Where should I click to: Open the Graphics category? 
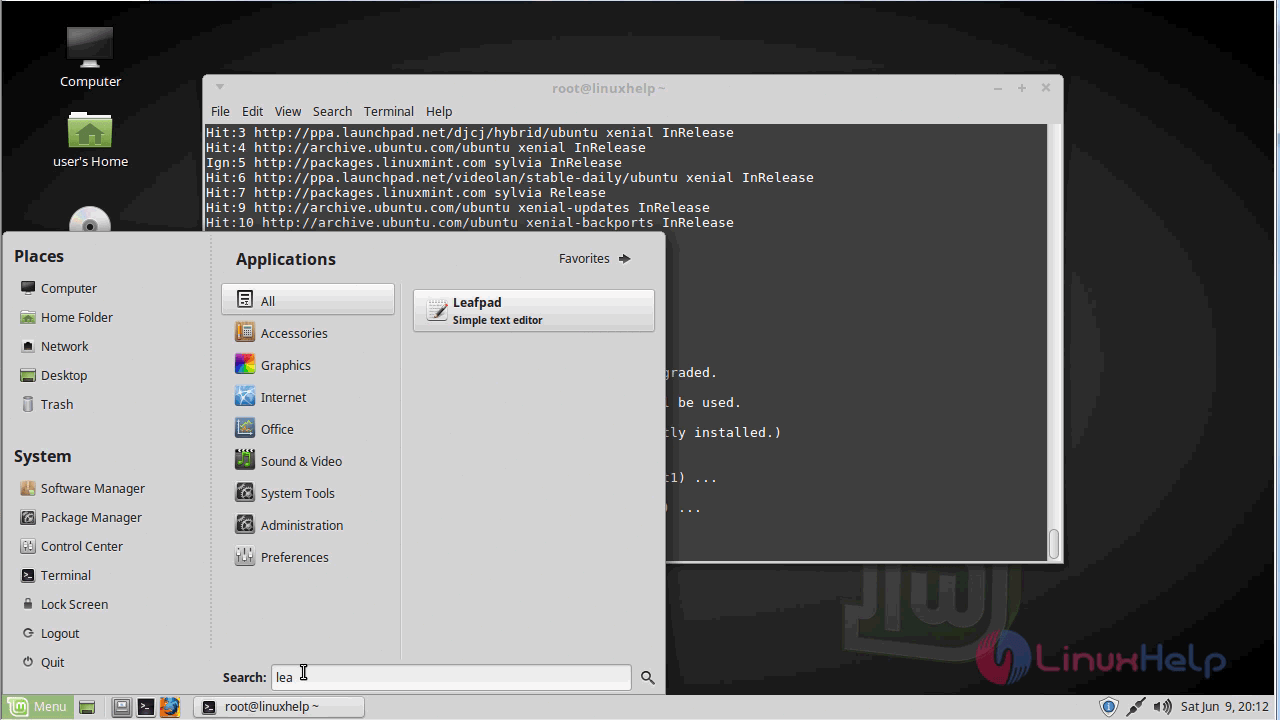tap(308, 365)
